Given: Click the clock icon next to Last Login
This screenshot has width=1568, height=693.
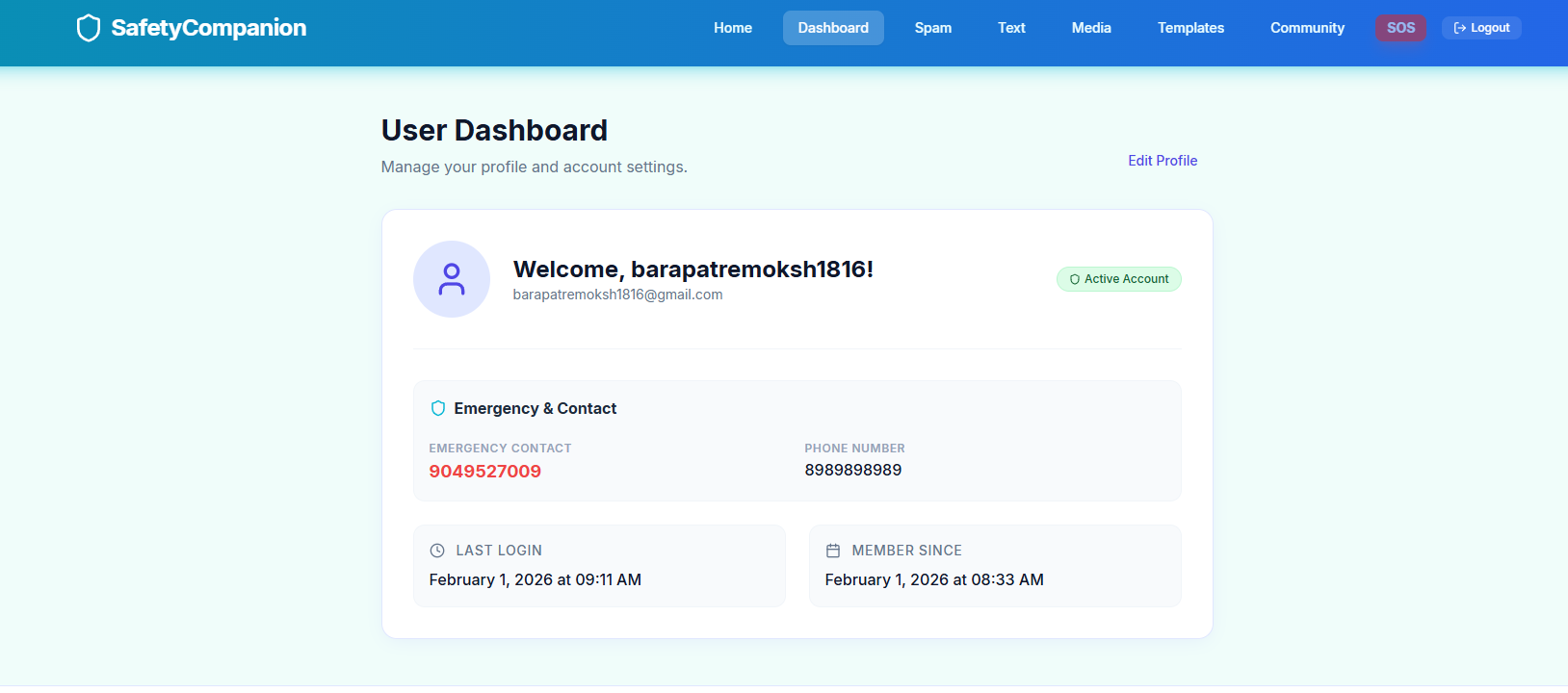Looking at the screenshot, I should click(x=437, y=551).
